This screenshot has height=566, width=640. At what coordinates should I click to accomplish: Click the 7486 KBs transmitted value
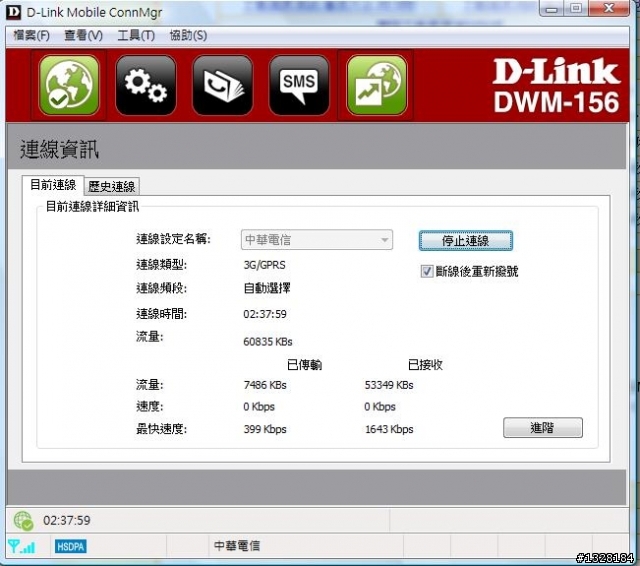(265, 385)
